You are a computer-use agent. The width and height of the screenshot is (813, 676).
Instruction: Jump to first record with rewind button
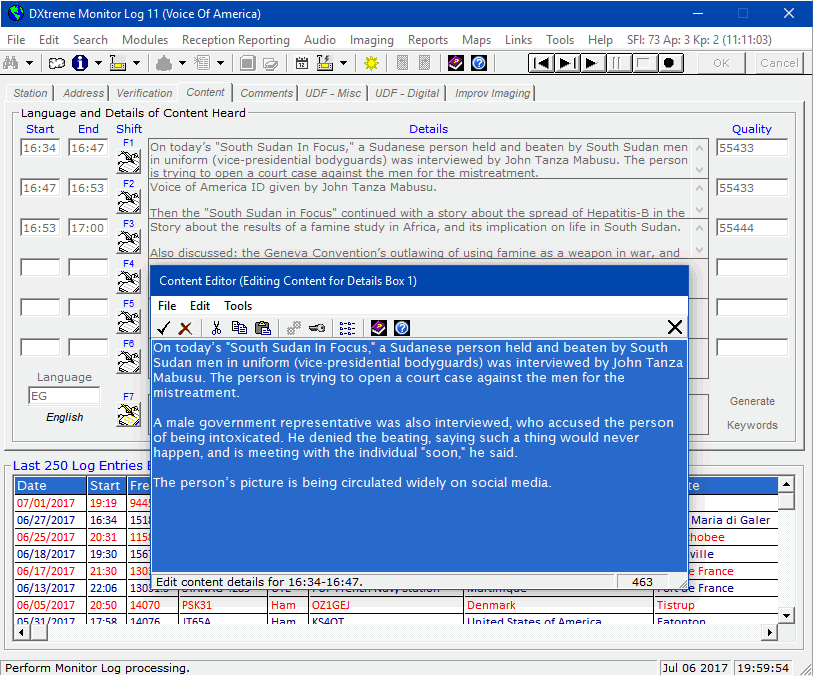click(541, 63)
